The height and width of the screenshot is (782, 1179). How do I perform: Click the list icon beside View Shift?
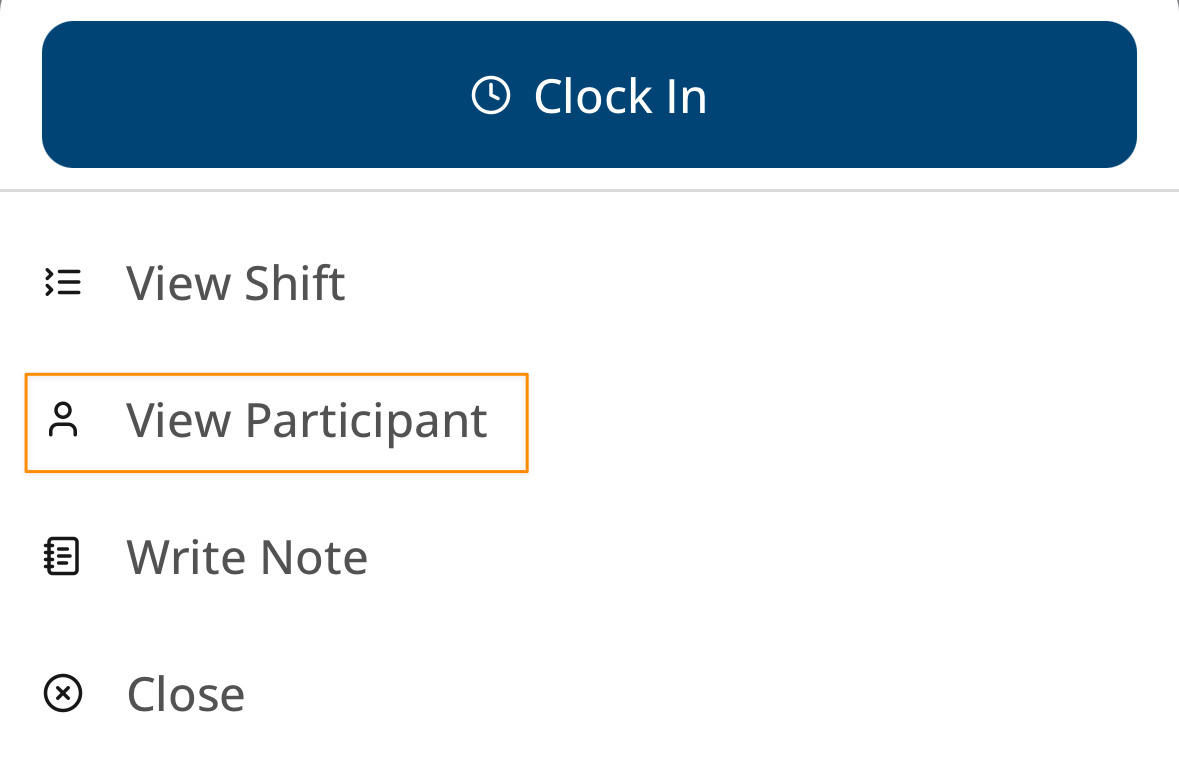click(x=64, y=283)
